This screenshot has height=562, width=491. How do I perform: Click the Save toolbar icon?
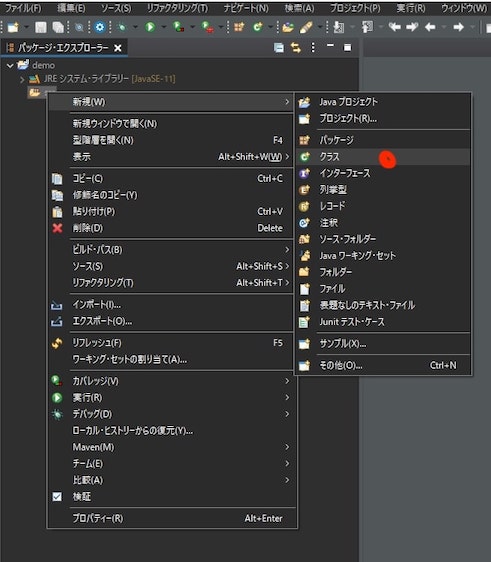40,27
